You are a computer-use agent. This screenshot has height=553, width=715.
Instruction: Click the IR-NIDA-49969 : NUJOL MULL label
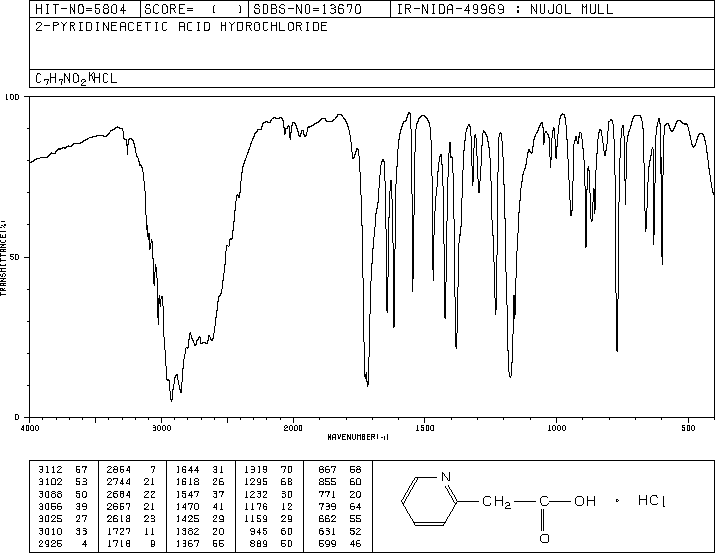[505, 9]
